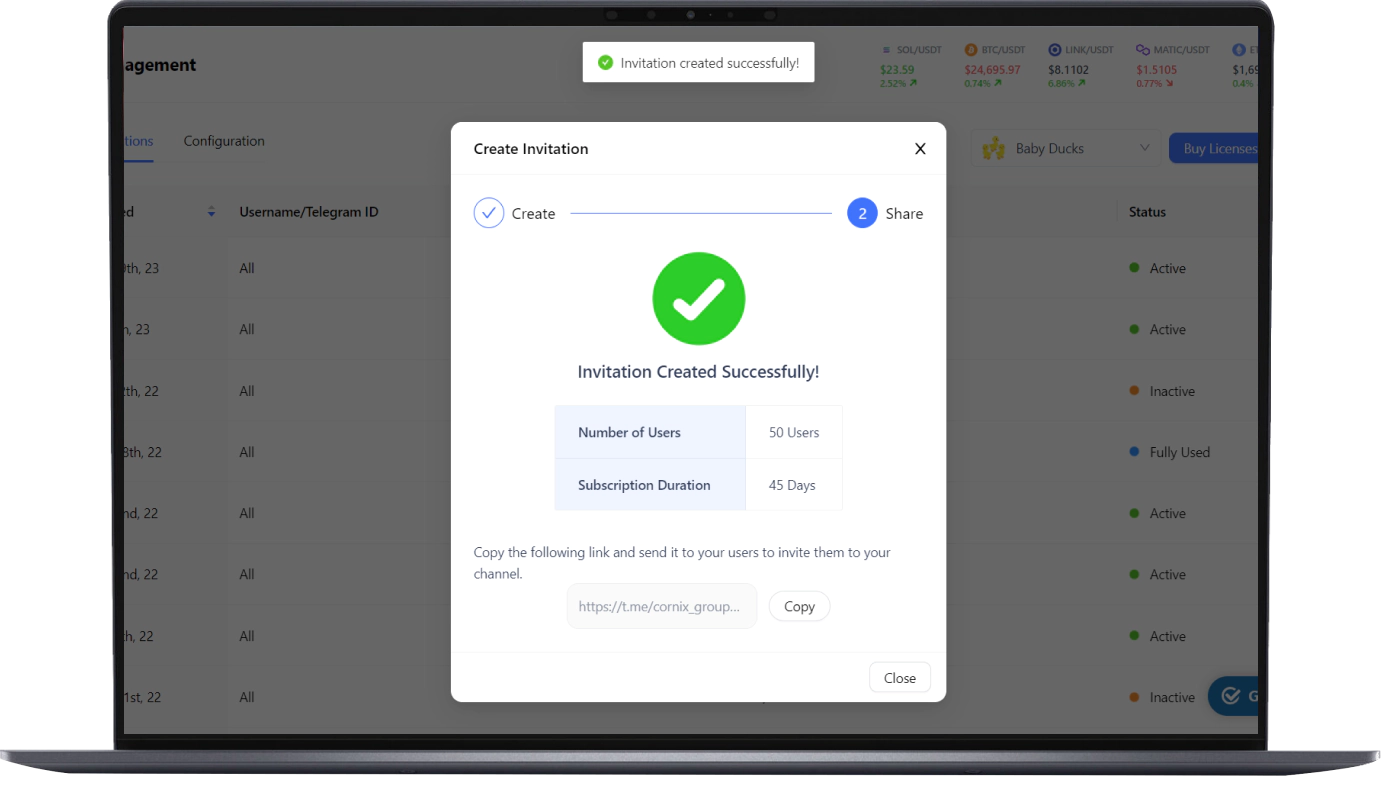
Task: Switch to the Configuration tab
Action: (x=224, y=141)
